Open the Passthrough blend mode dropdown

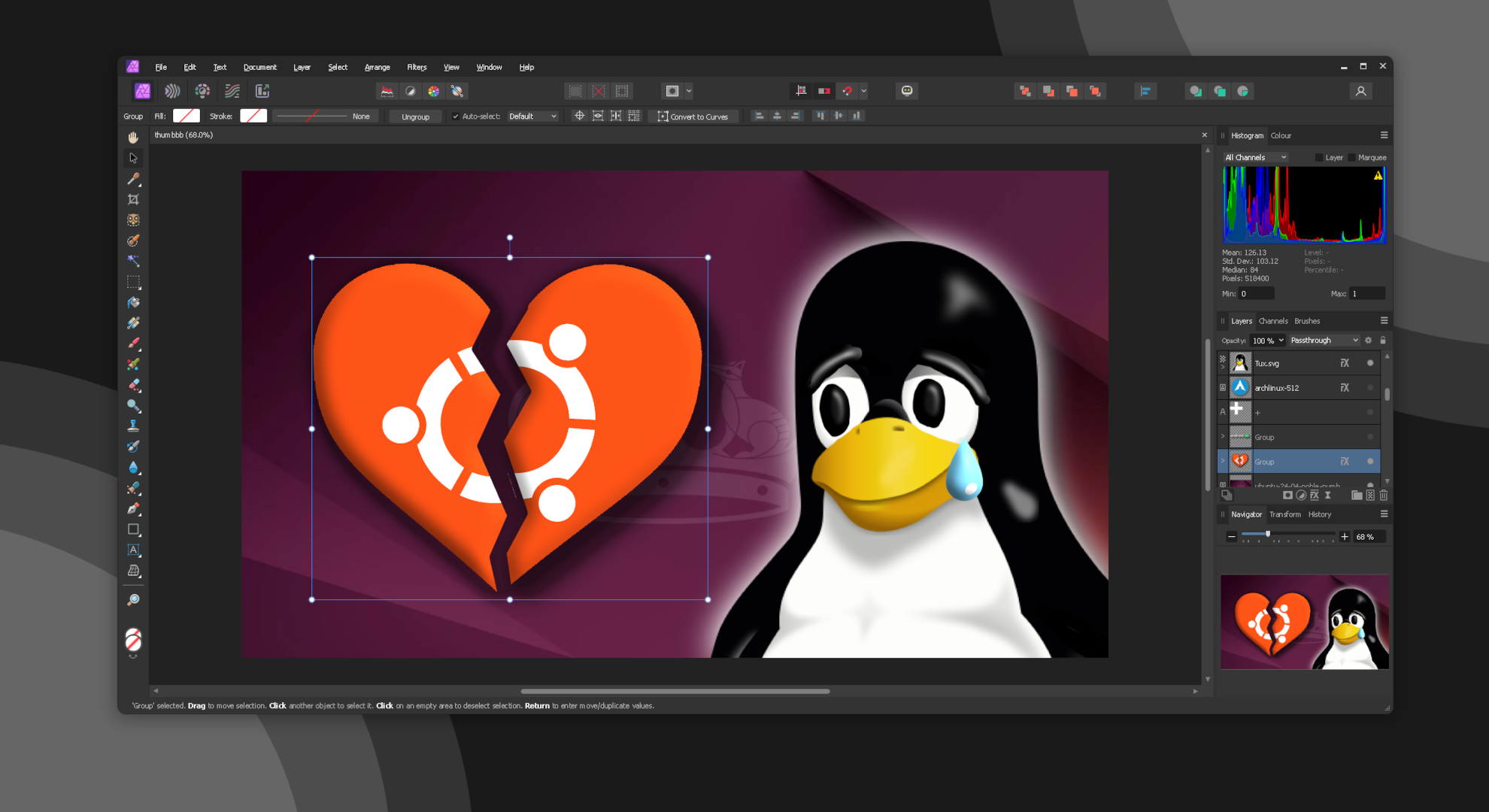point(1324,341)
